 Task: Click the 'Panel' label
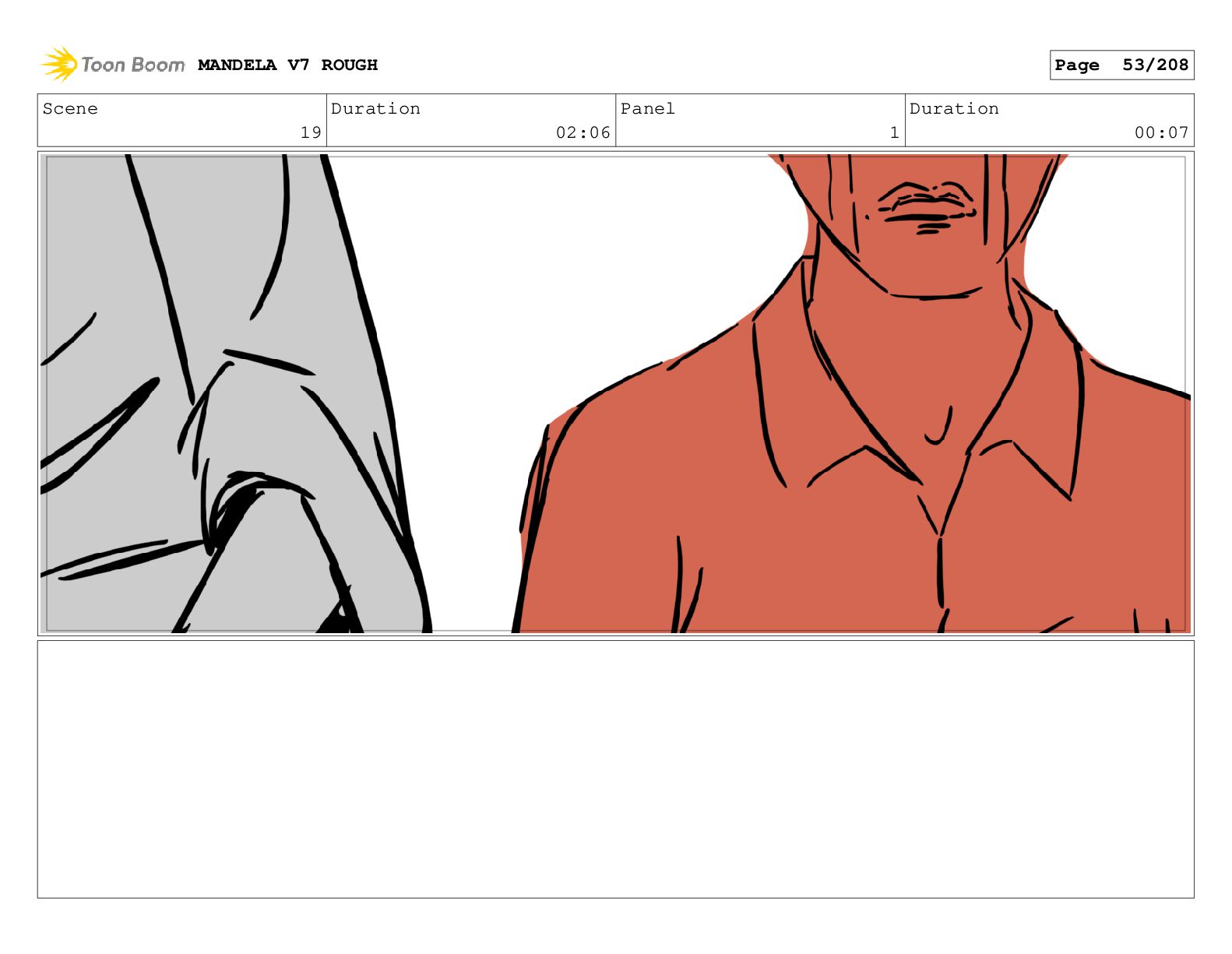647,109
